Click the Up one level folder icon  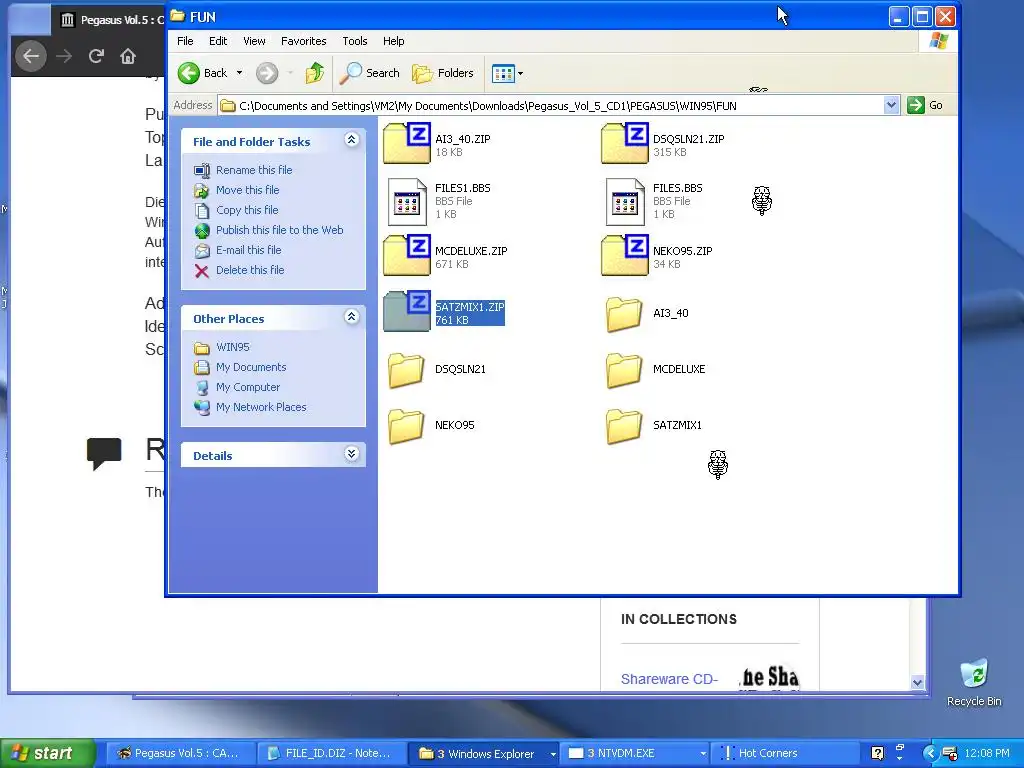(315, 73)
